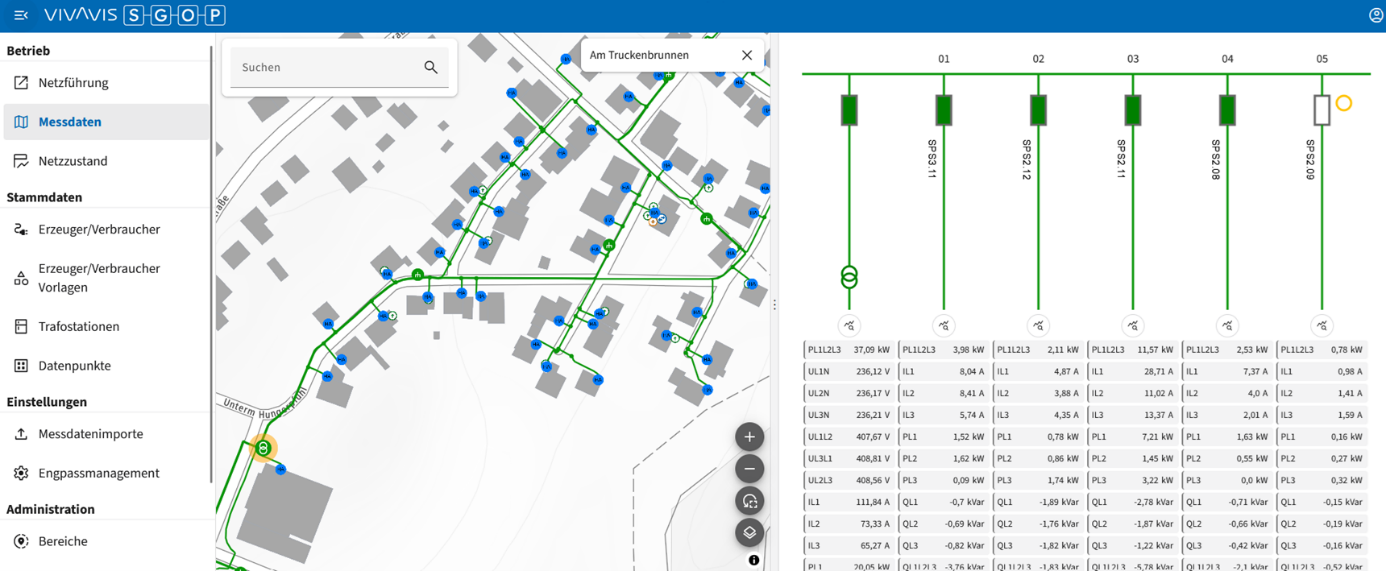The width and height of the screenshot is (1386, 571).
Task: Zoom in on the map
Action: point(750,437)
